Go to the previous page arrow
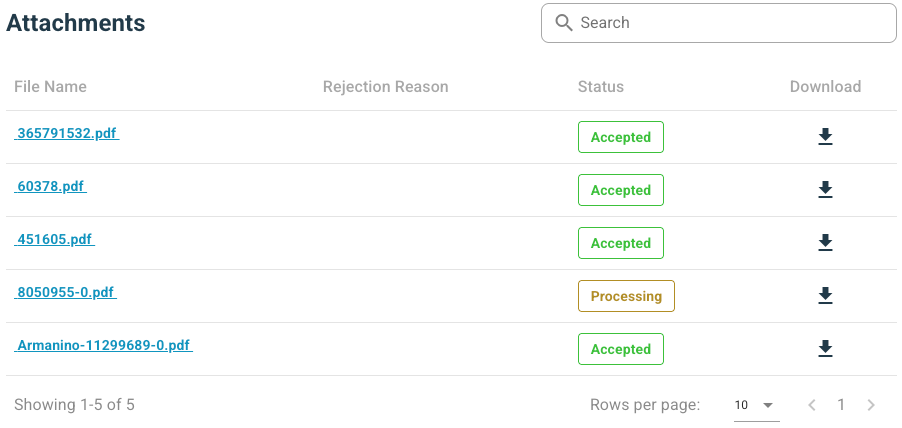The width and height of the screenshot is (902, 428). point(812,405)
